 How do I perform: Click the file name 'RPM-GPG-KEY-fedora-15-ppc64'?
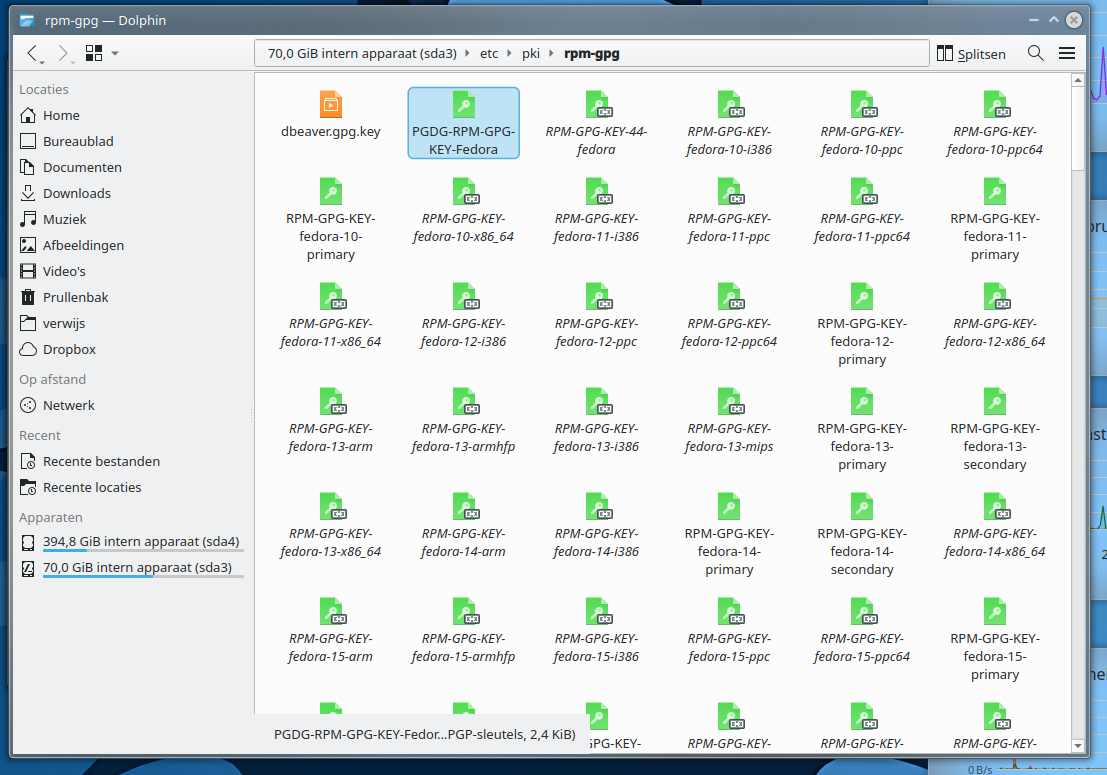862,647
